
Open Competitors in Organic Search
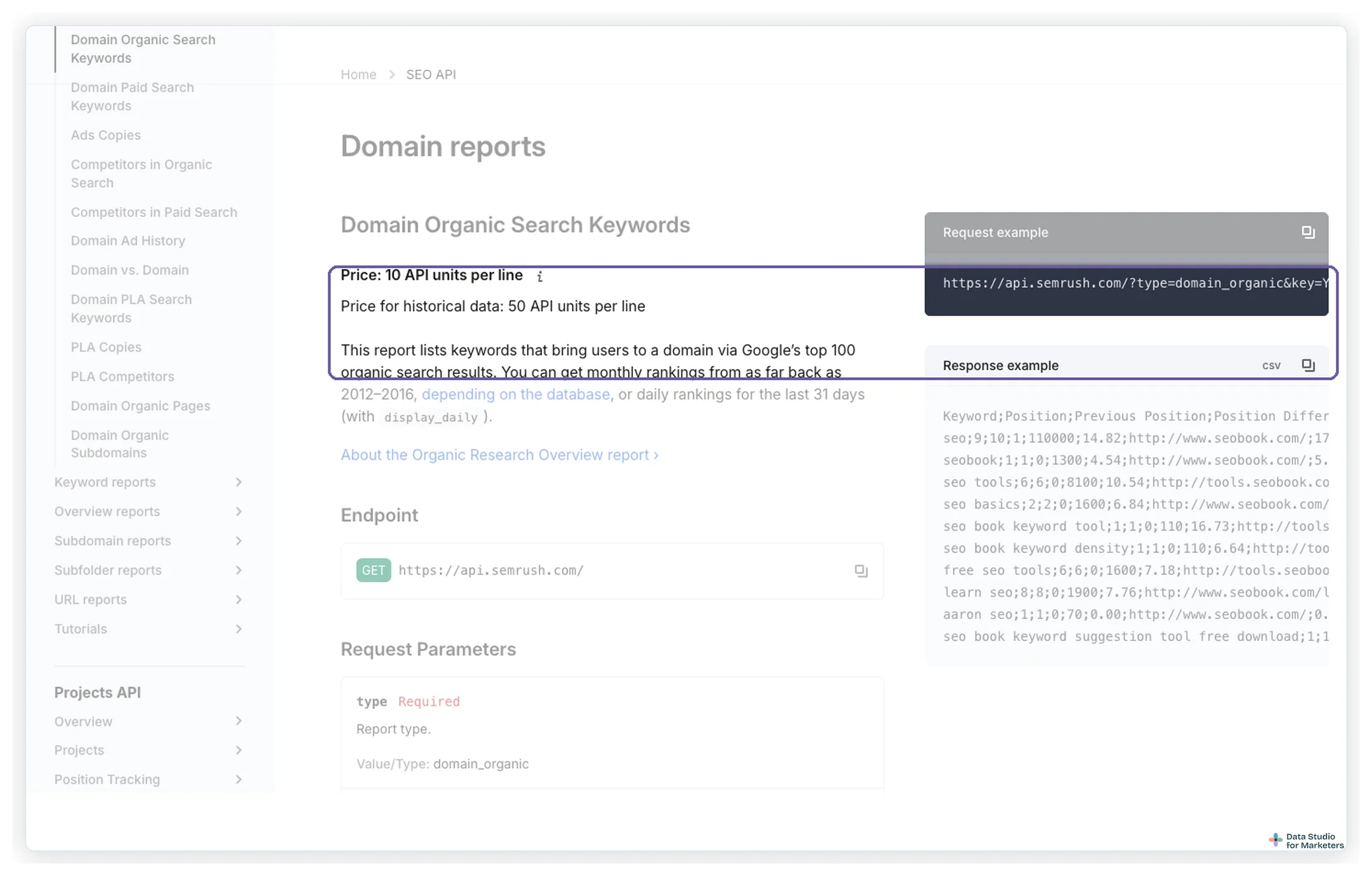[x=141, y=174]
